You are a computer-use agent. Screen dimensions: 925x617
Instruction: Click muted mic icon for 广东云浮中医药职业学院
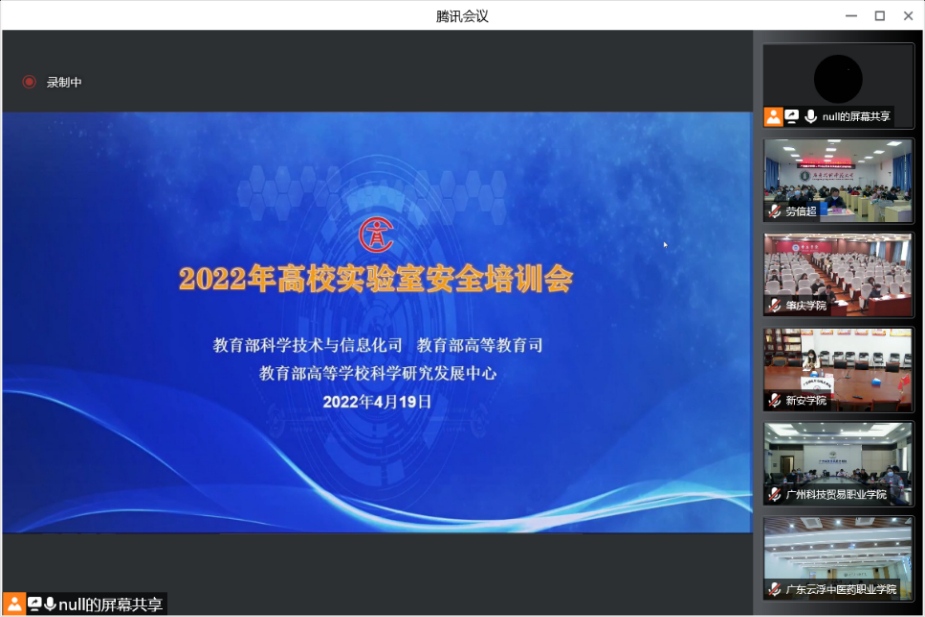click(x=774, y=589)
